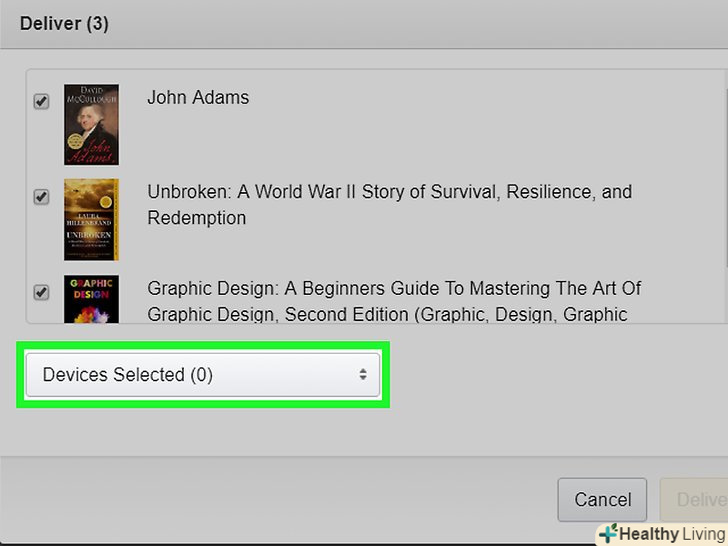Toggle the checkbox beside Unbroken
Image resolution: width=728 pixels, height=546 pixels.
(x=41, y=196)
